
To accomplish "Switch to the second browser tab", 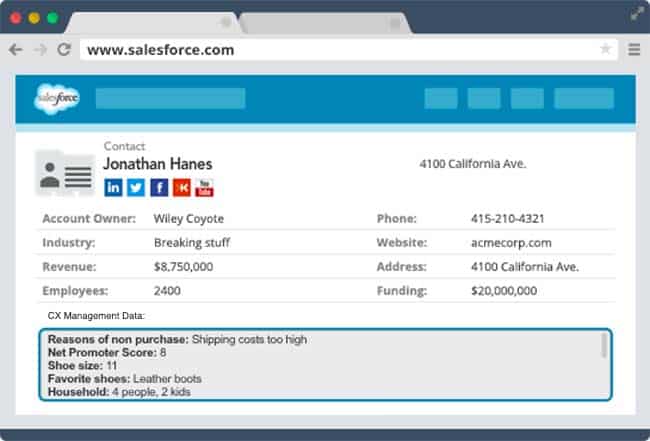I will [x=326, y=24].
